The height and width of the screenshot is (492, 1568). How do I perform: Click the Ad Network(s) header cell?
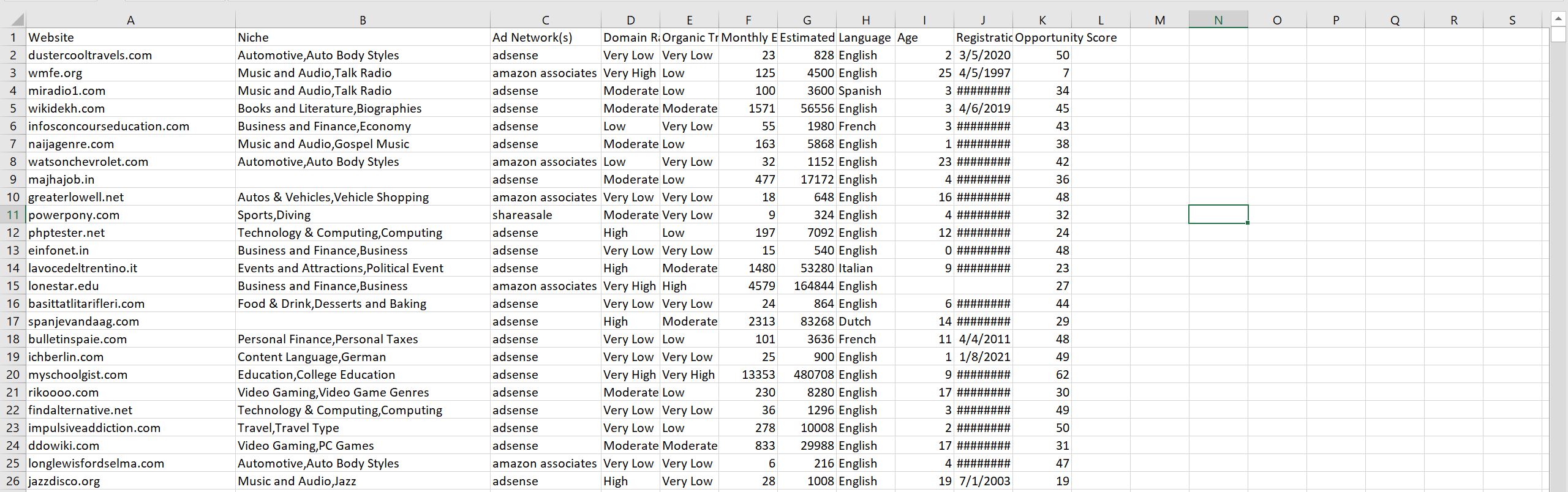545,37
